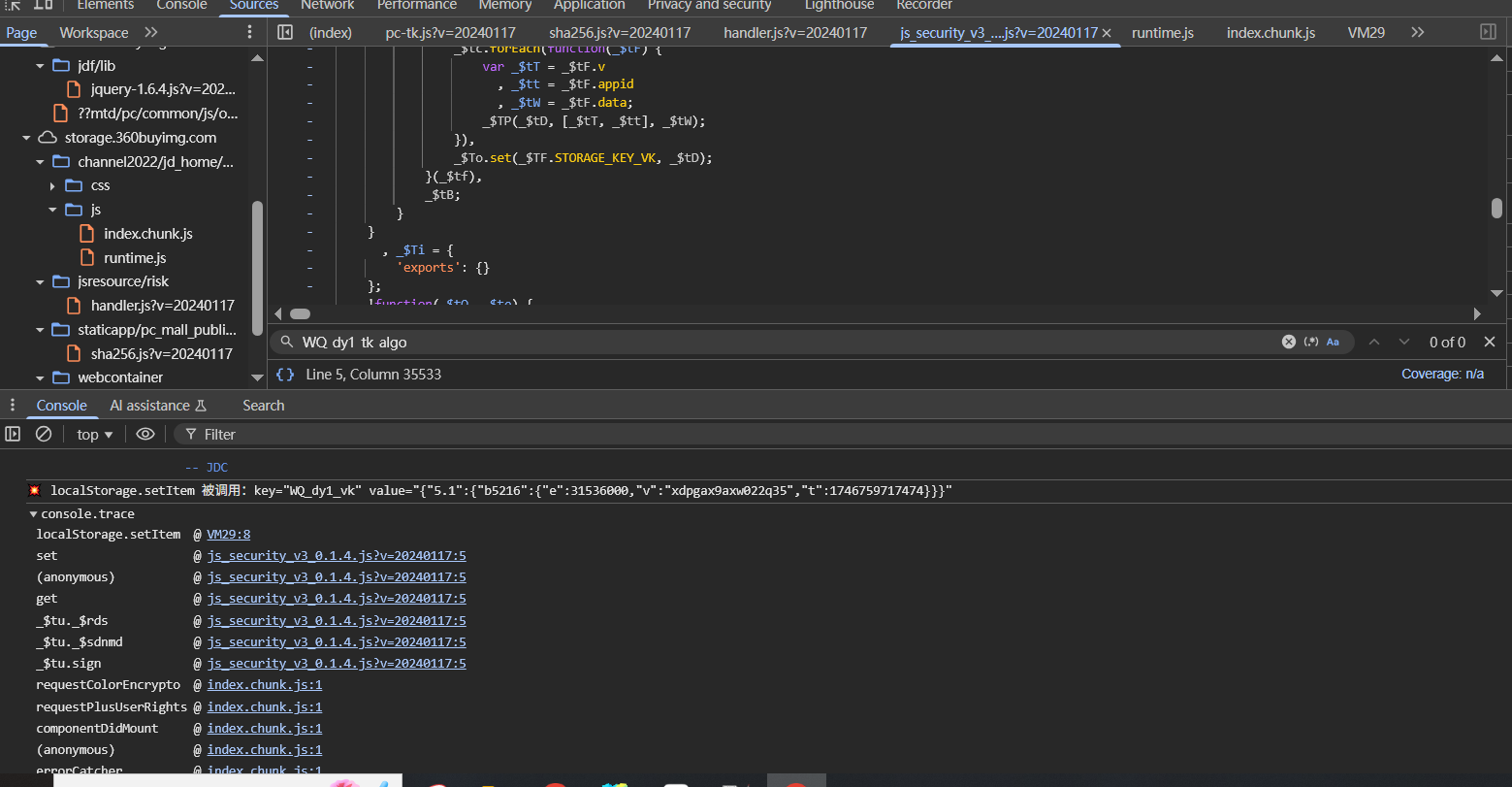Jump to previous search match arrow

click(x=1373, y=342)
